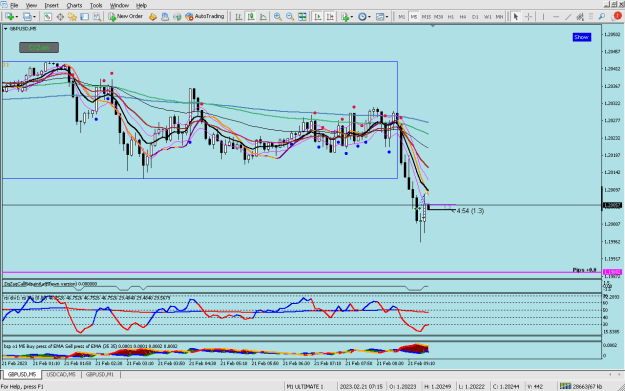Screen dimensions: 625x391
Task: Expand the templates dropdown arrow
Action: coord(387,17)
